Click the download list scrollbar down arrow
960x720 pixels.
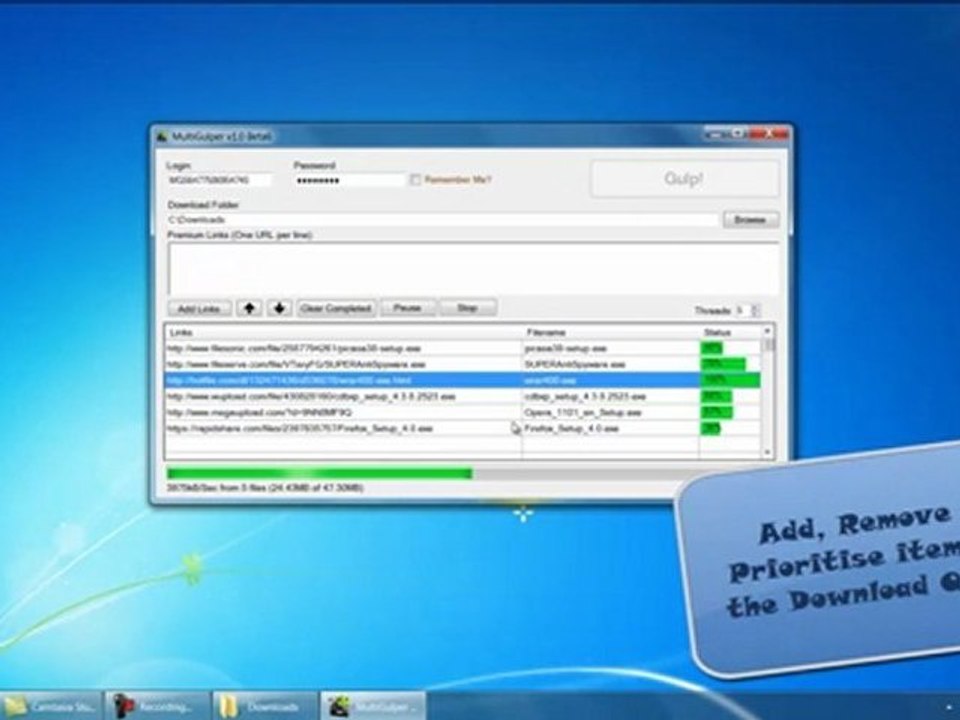pos(768,452)
